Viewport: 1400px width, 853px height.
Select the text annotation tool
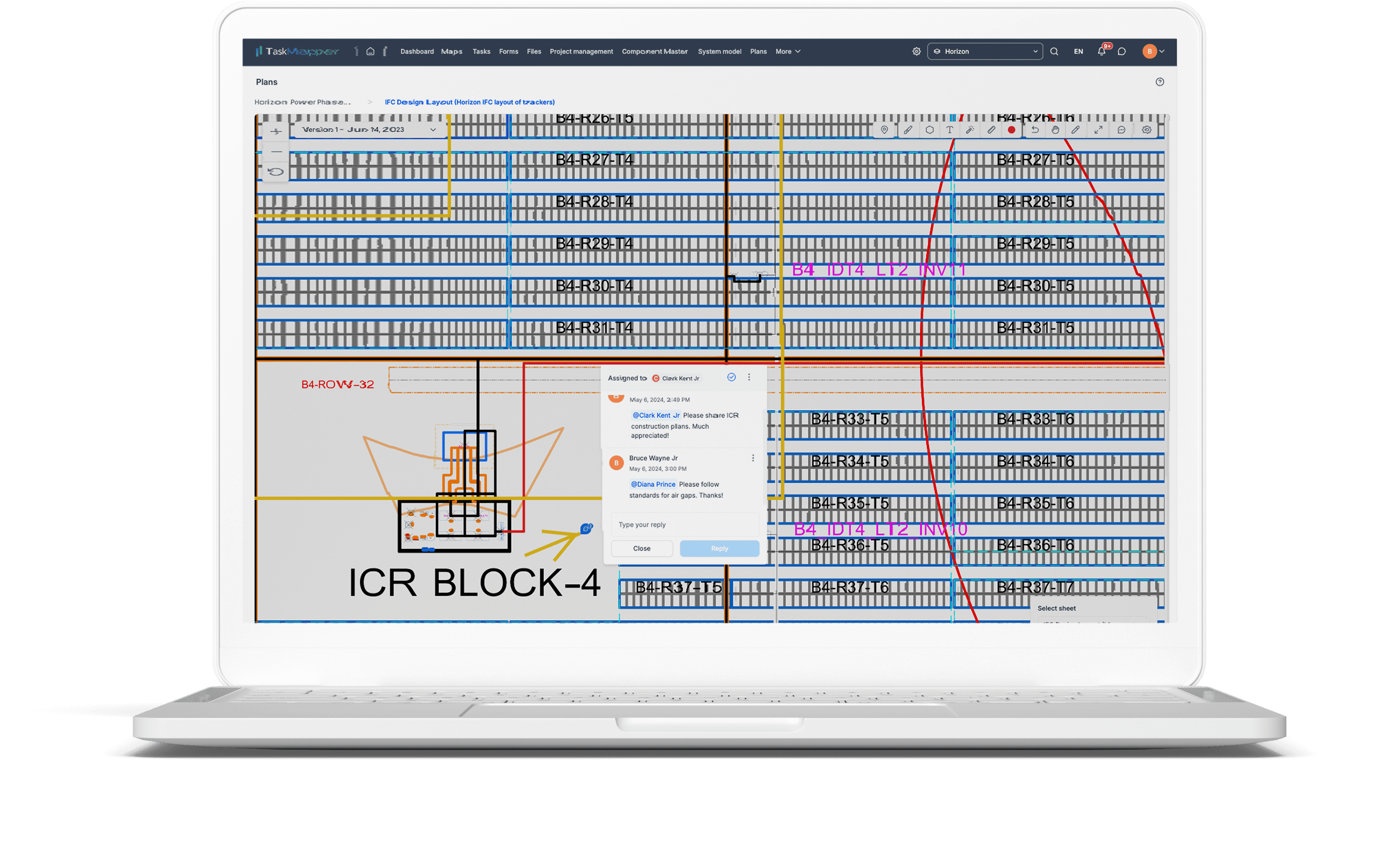[x=950, y=130]
